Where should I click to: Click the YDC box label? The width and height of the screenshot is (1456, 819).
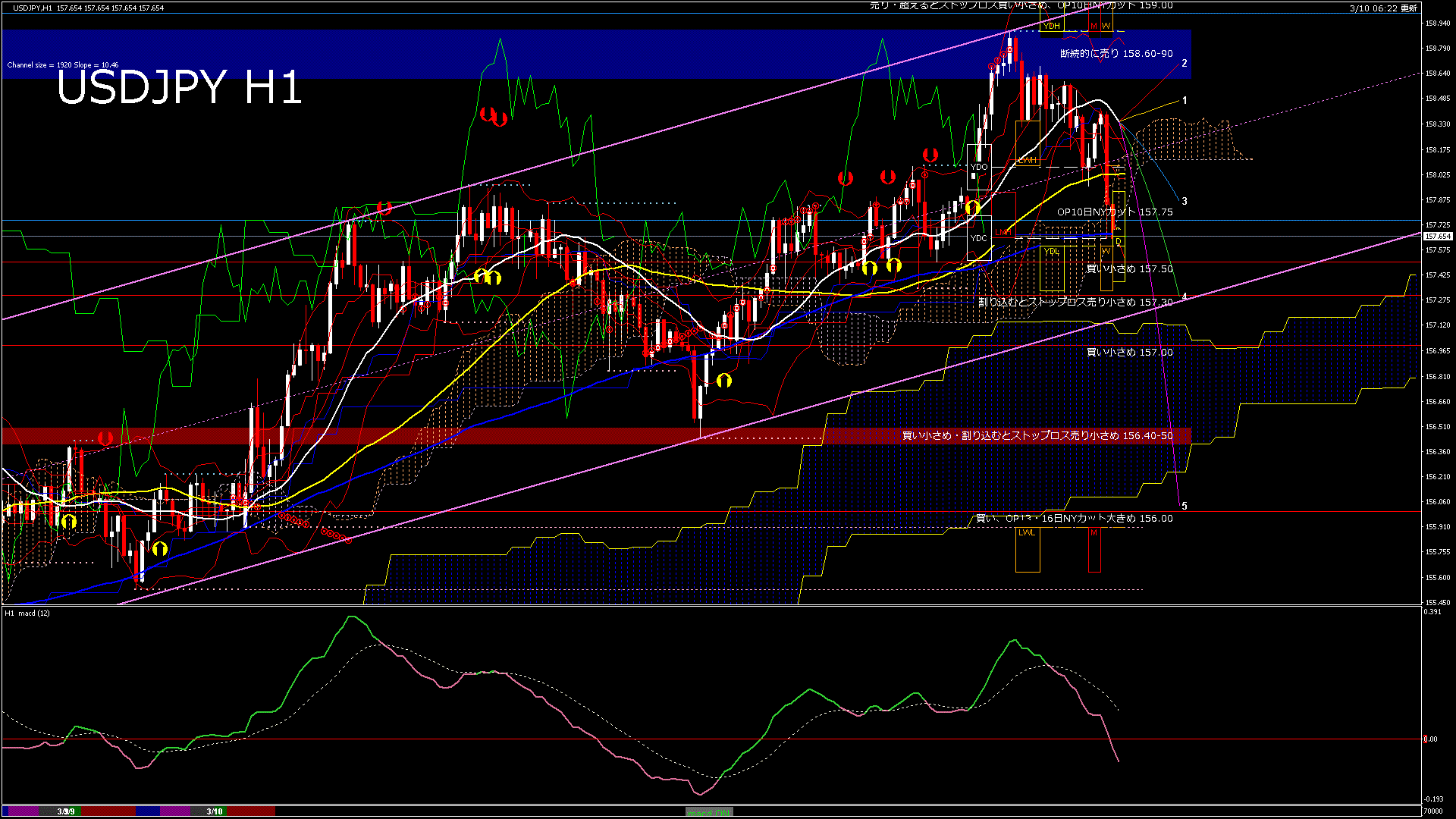(x=978, y=238)
